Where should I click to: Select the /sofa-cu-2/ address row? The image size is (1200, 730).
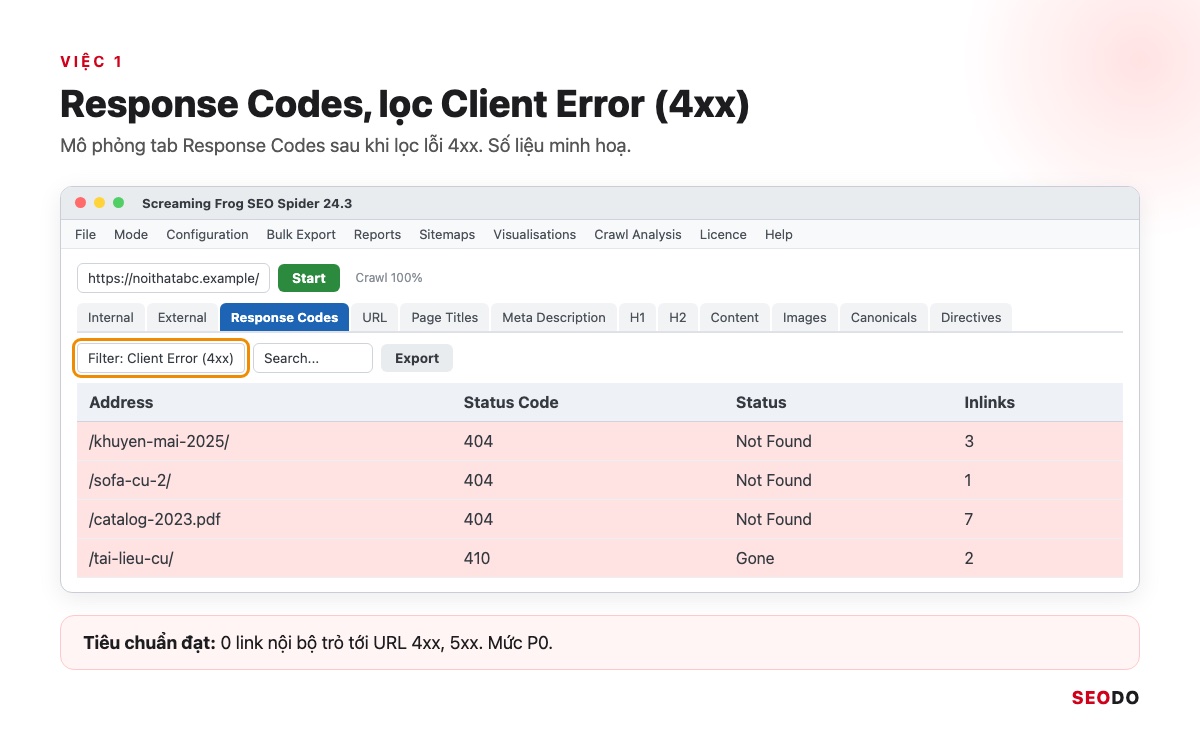600,480
